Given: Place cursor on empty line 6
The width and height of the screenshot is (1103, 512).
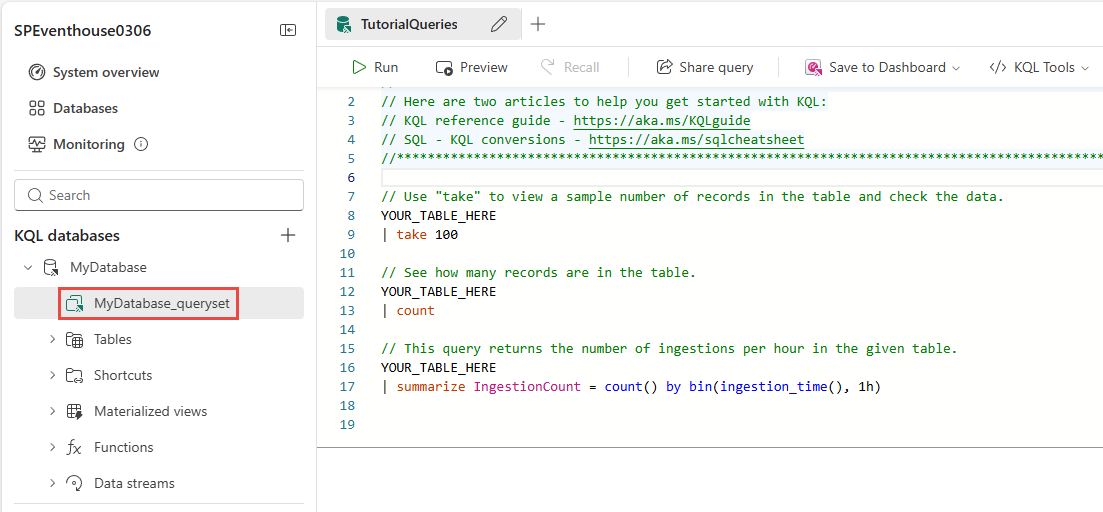Looking at the screenshot, I should (x=741, y=177).
